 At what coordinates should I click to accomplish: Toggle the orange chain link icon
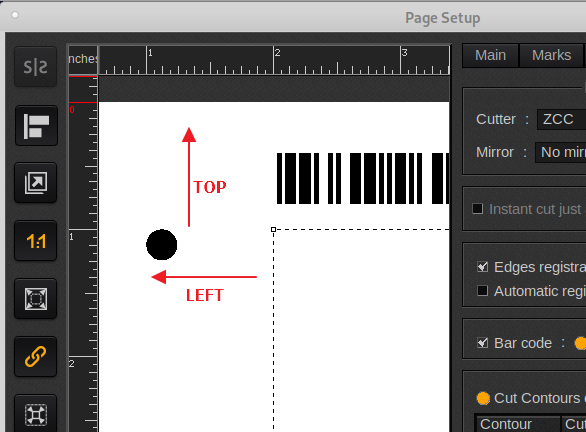pyautogui.click(x=36, y=357)
